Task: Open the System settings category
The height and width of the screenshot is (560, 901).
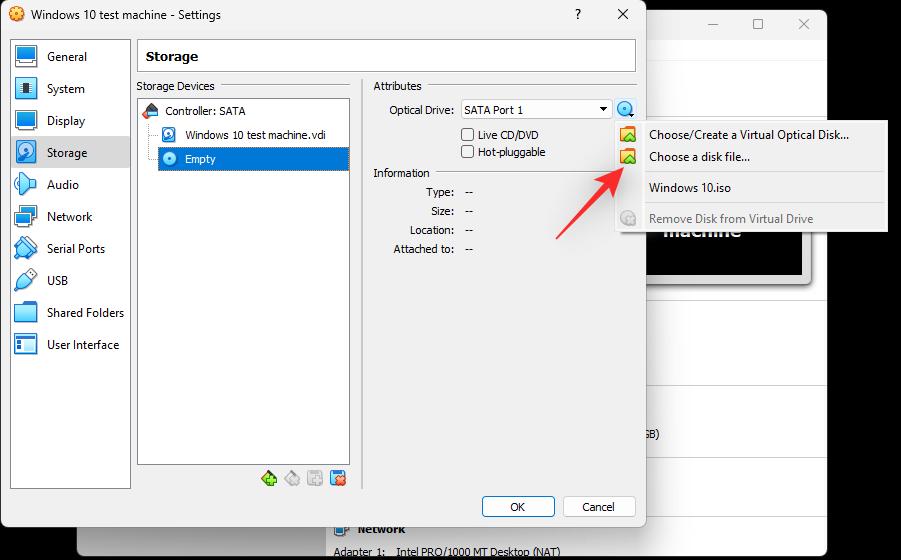Action: [x=70, y=88]
